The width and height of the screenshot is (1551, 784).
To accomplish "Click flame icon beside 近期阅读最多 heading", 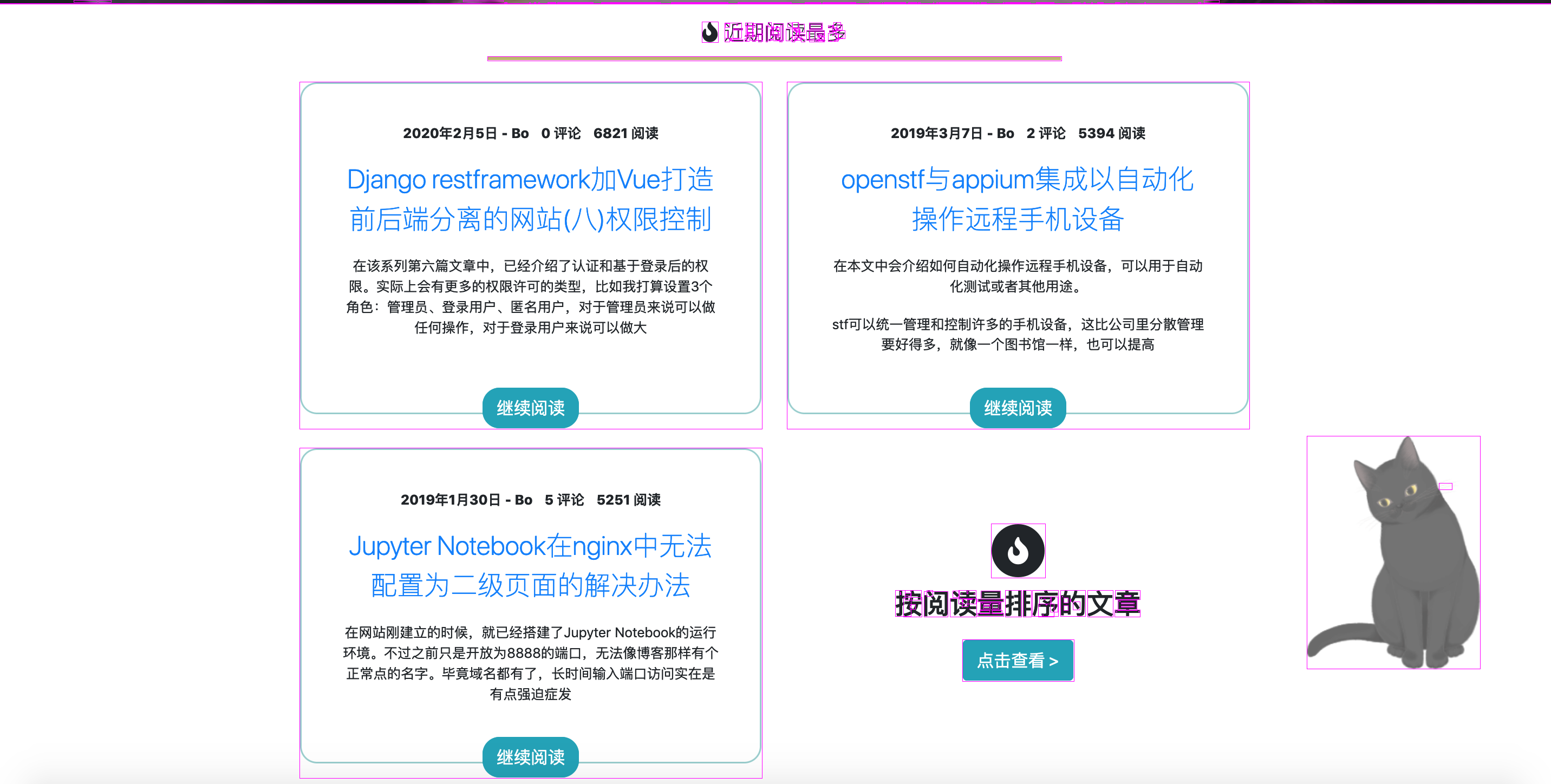I will coord(710,32).
